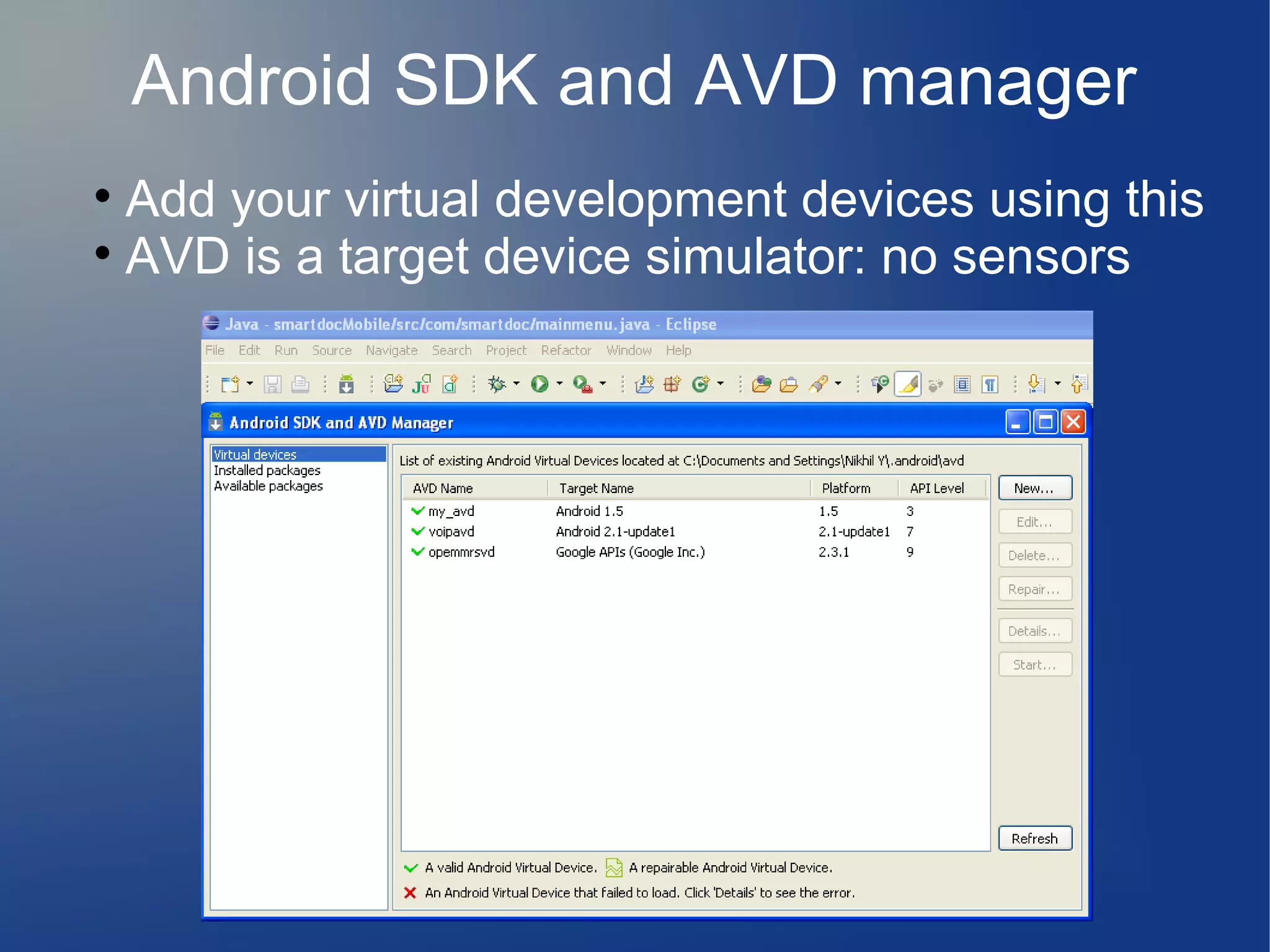Click the New wizard toolbar icon

[230, 385]
